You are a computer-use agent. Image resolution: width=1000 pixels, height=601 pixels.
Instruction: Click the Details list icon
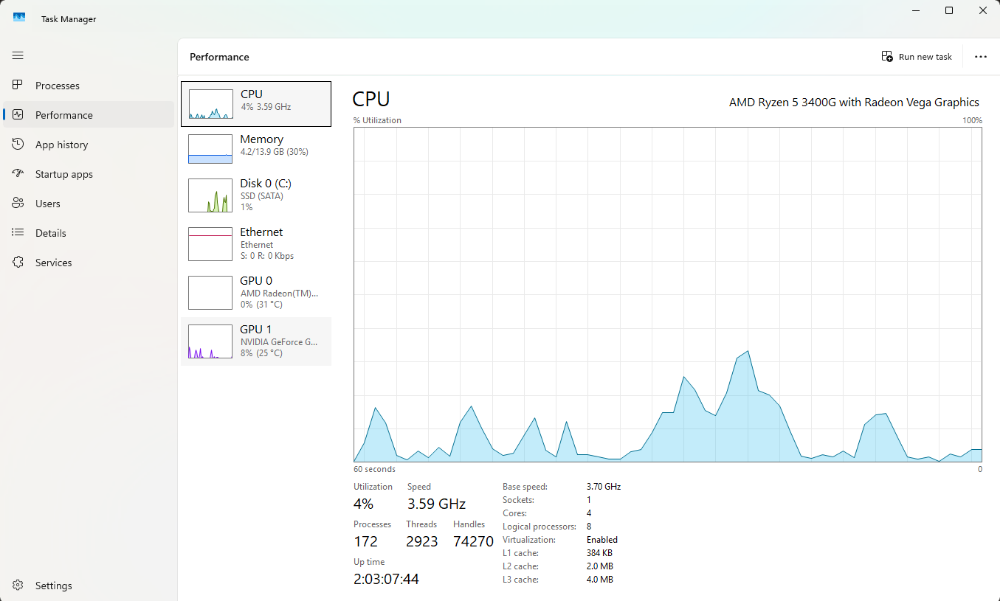pyautogui.click(x=18, y=232)
